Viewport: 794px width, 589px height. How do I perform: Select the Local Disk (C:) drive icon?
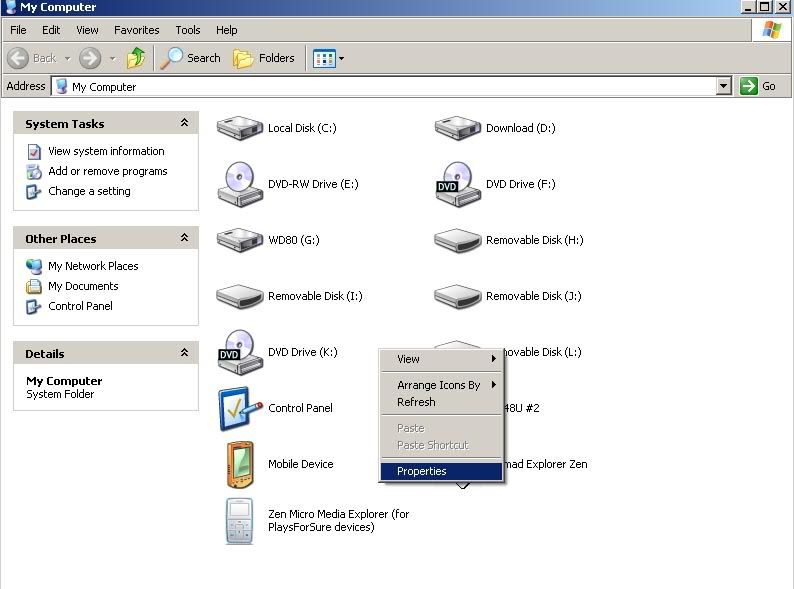[240, 128]
